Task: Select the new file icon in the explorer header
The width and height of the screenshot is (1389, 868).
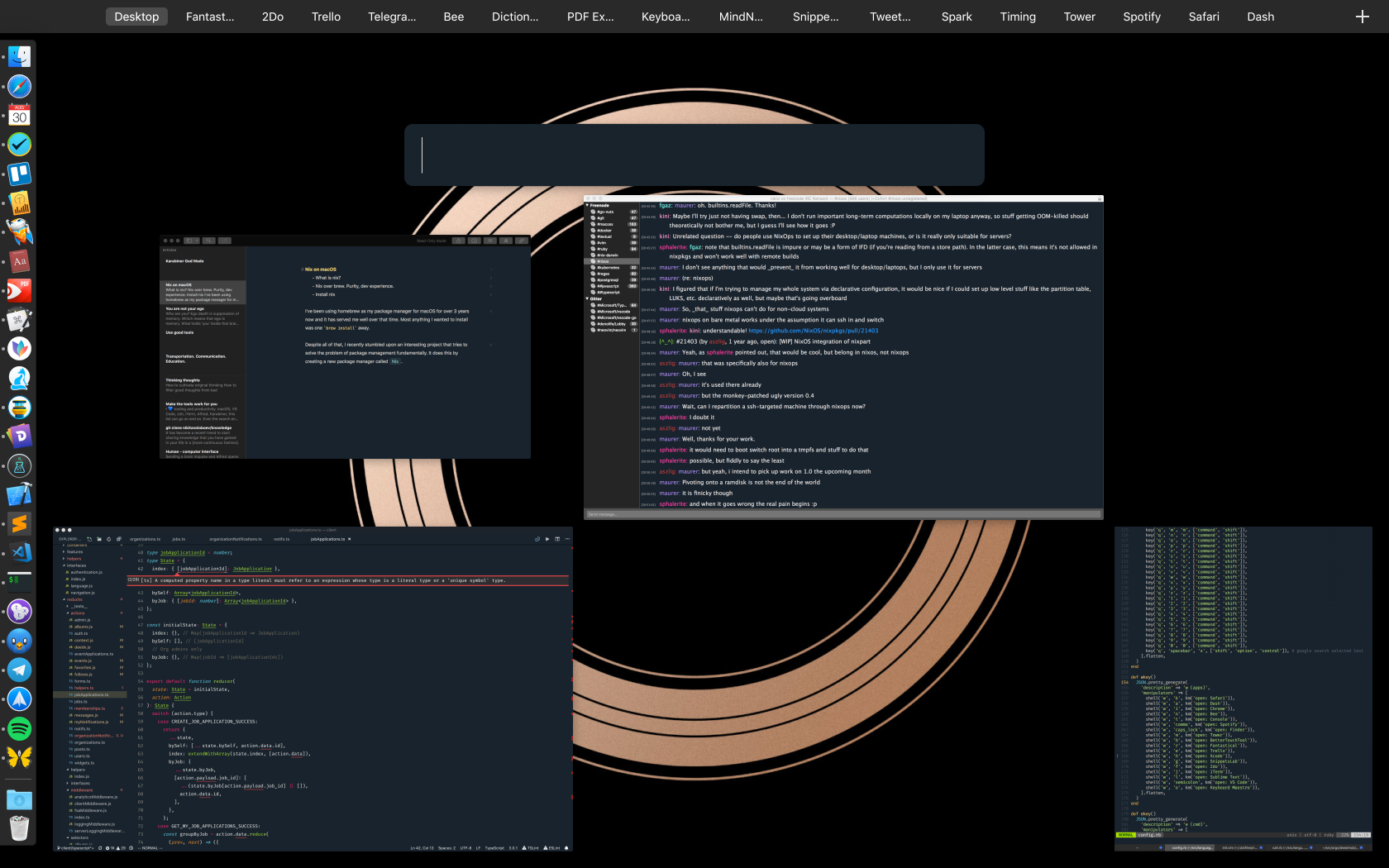Action: [90, 538]
